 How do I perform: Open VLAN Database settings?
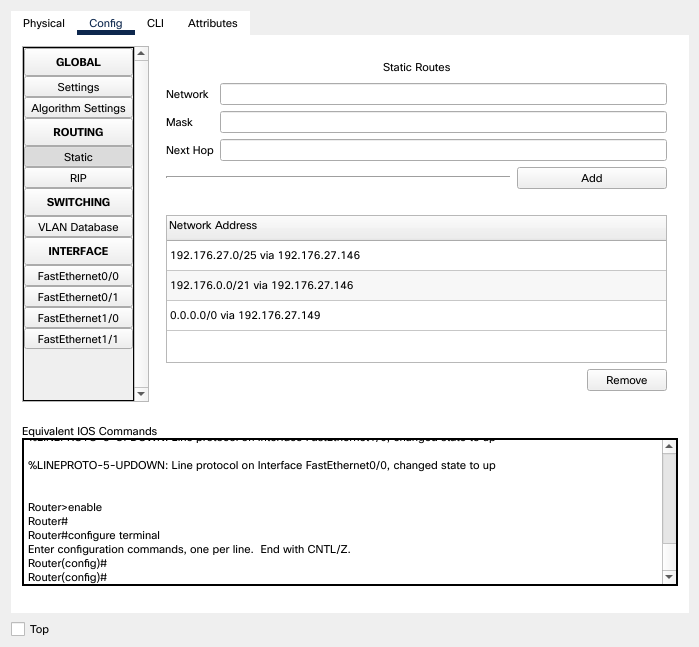pyautogui.click(x=78, y=227)
